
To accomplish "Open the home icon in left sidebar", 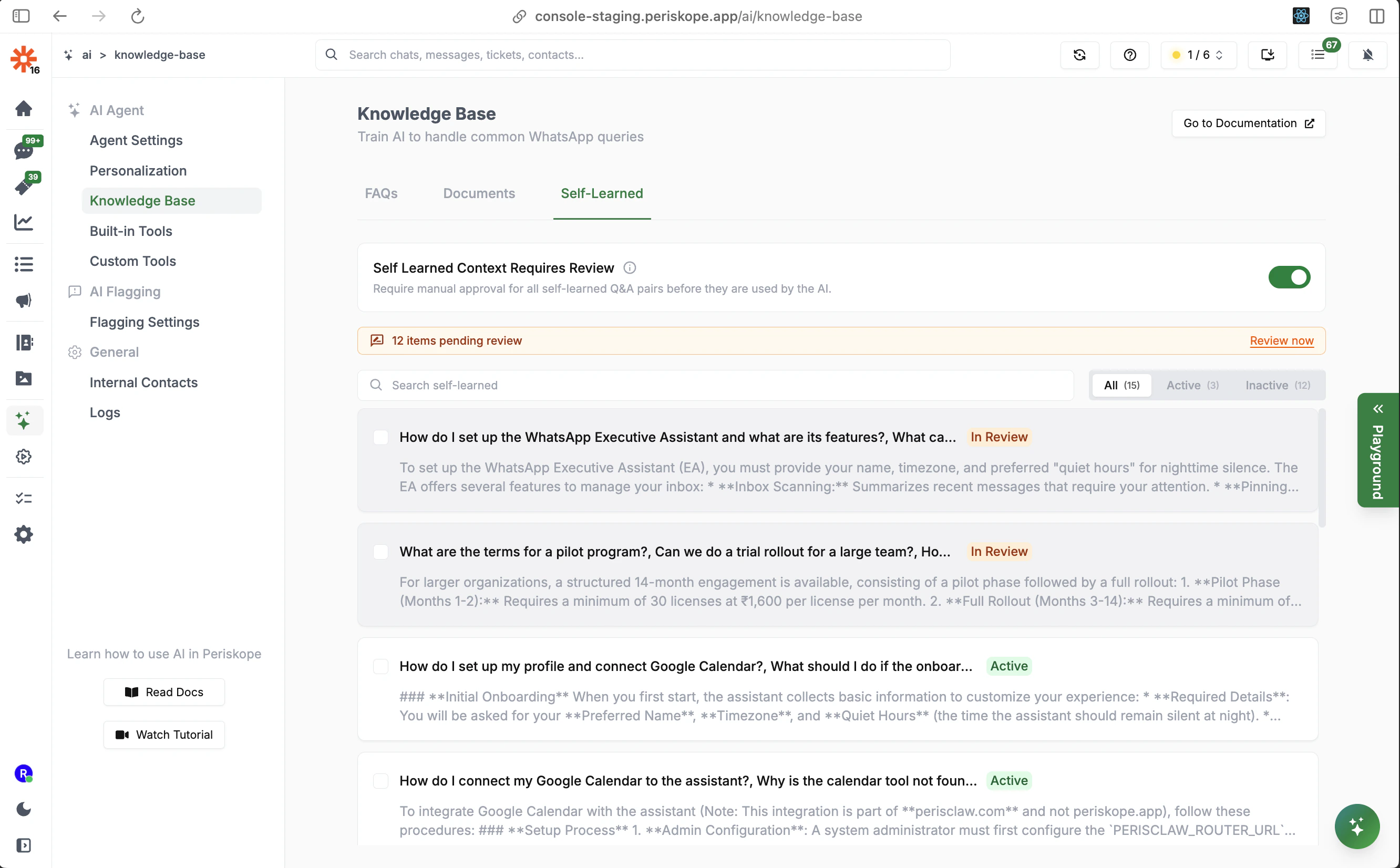I will pyautogui.click(x=24, y=108).
